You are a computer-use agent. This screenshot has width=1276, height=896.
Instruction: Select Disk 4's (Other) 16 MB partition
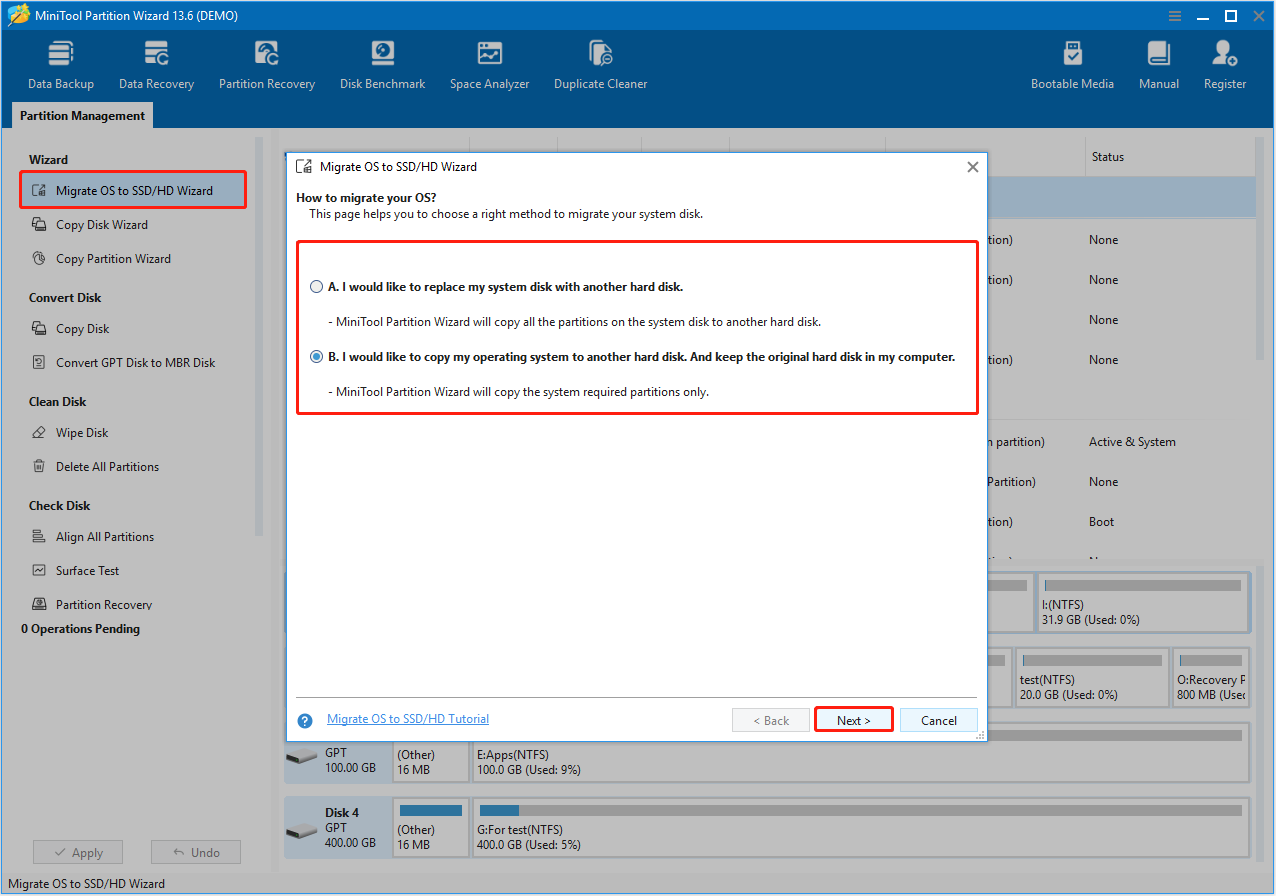pyautogui.click(x=430, y=828)
